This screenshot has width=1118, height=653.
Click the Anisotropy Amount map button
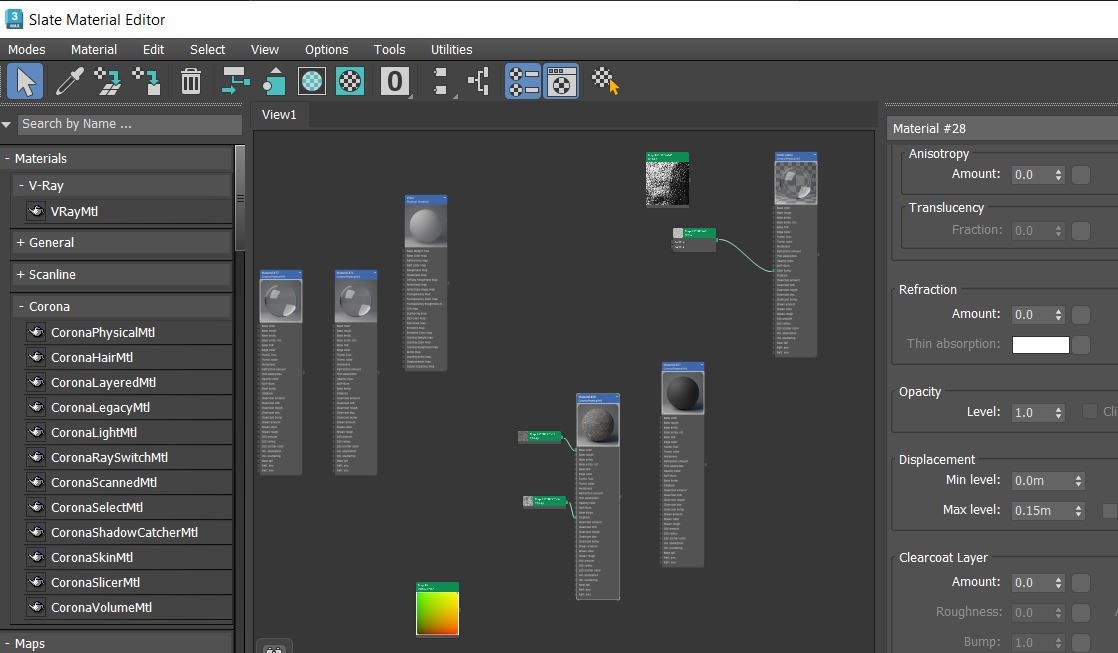(1081, 175)
